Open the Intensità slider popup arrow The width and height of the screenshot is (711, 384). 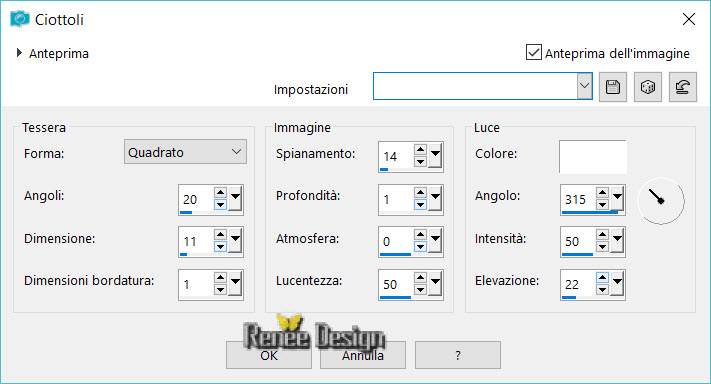tap(617, 241)
